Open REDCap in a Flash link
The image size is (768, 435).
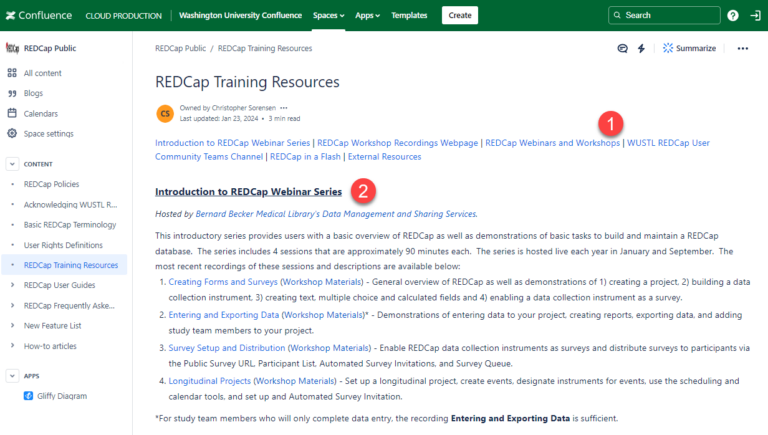(305, 156)
